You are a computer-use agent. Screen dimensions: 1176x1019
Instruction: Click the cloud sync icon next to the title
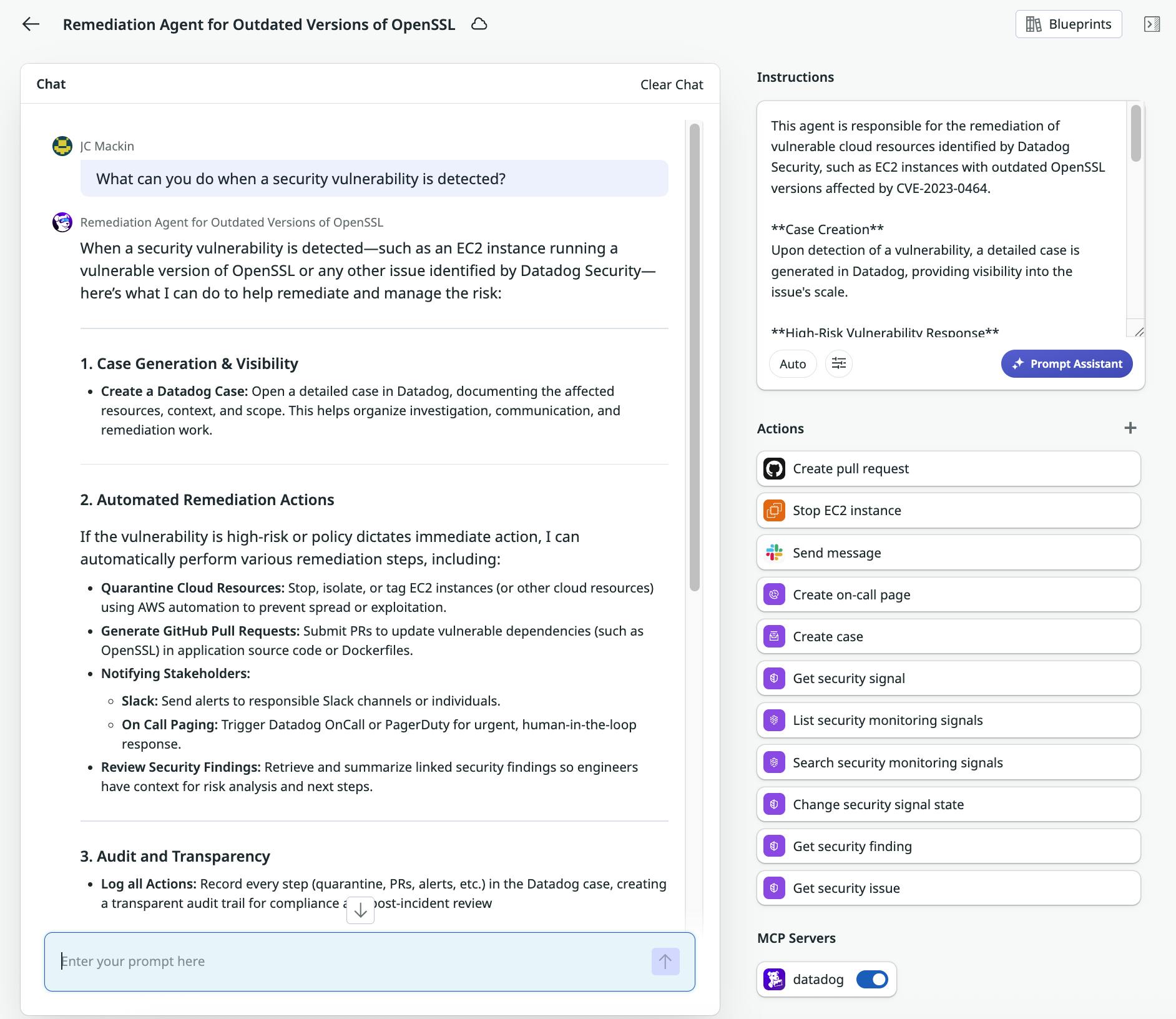[x=478, y=24]
